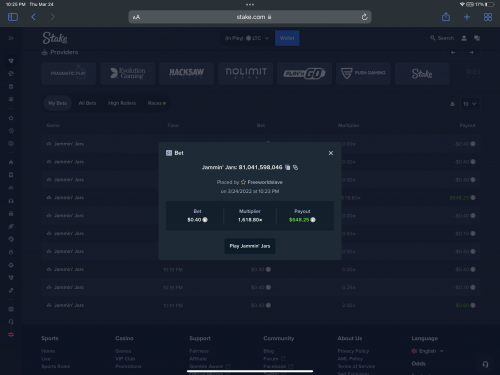
Task: Open footer Affiliate link
Action: pos(198,359)
